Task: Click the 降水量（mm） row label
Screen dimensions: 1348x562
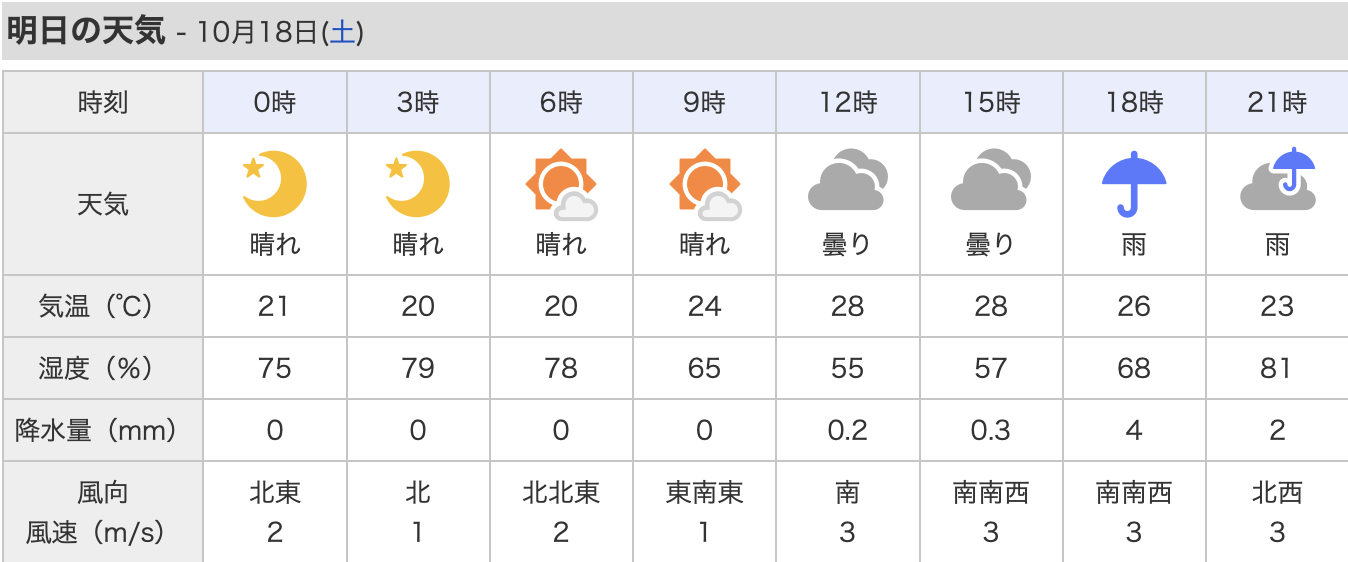Action: pos(103,430)
